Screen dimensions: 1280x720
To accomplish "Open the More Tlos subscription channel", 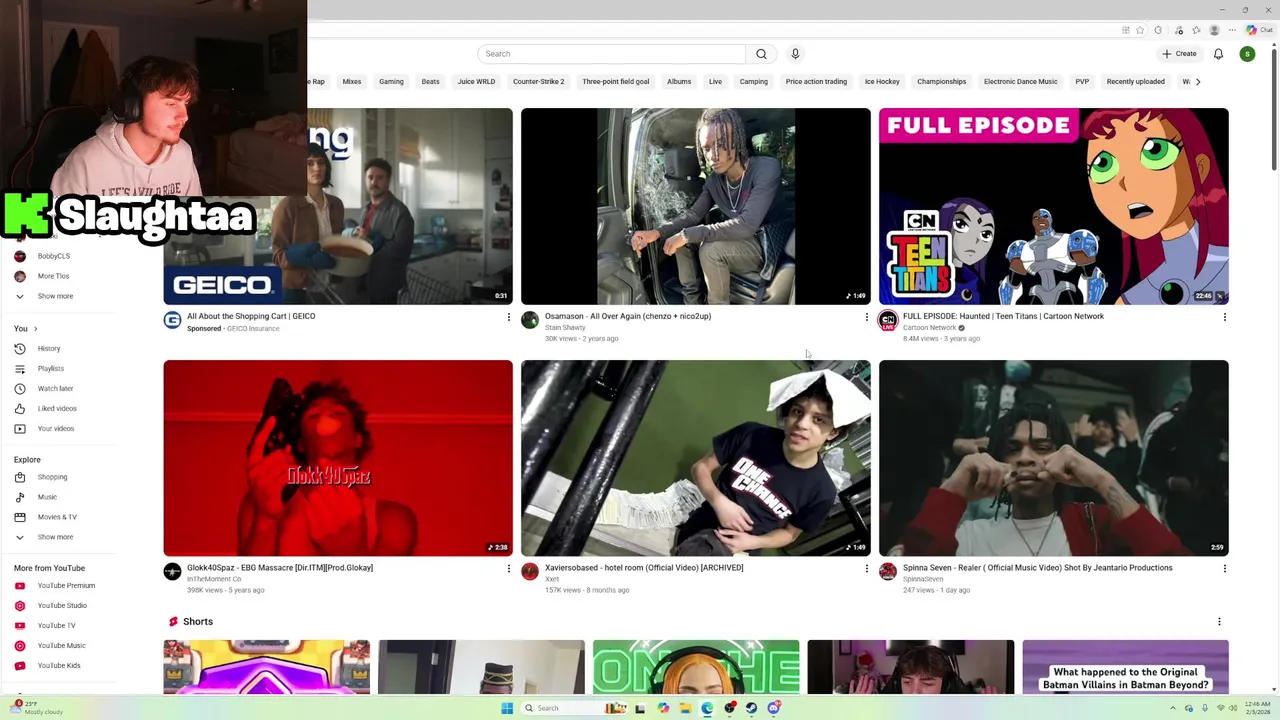I will coord(53,277).
